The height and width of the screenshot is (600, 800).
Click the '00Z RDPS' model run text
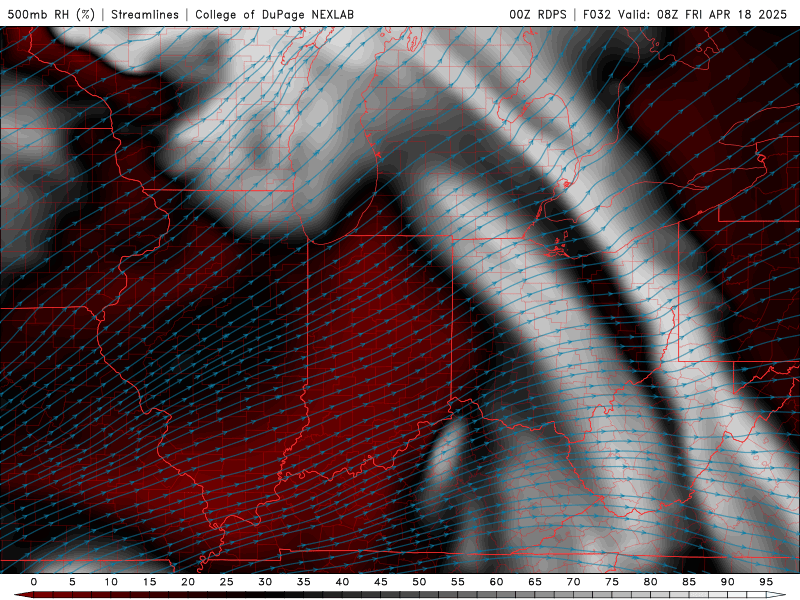[538, 14]
